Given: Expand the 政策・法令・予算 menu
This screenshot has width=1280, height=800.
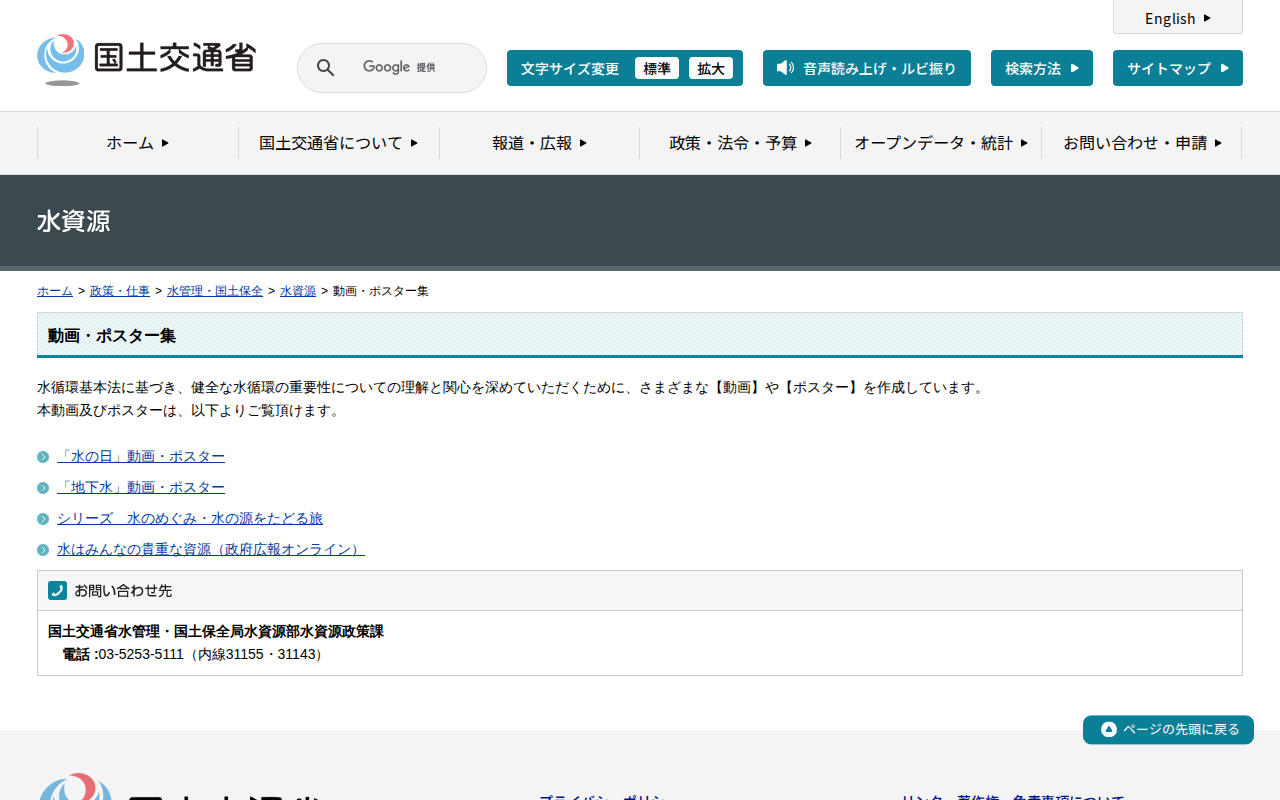Looking at the screenshot, I should [x=740, y=143].
